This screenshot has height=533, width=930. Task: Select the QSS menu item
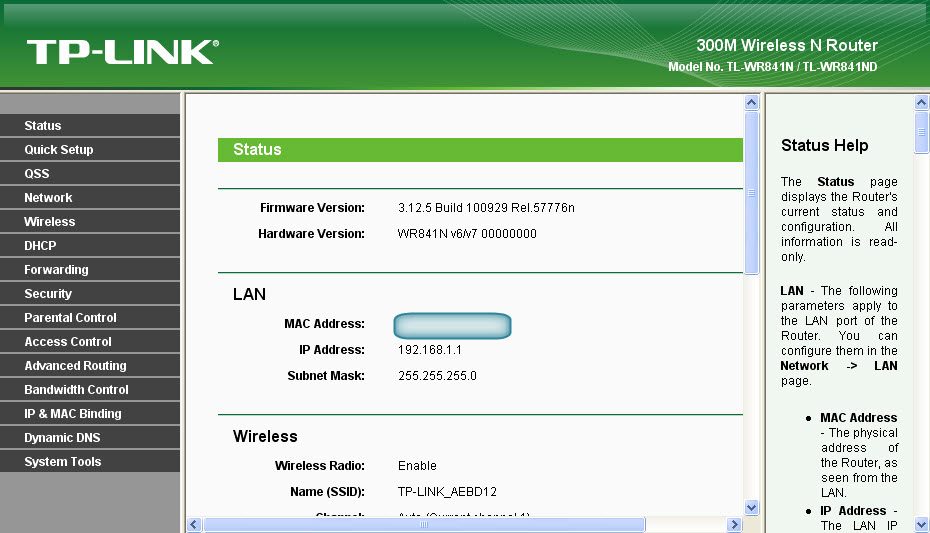tap(37, 174)
